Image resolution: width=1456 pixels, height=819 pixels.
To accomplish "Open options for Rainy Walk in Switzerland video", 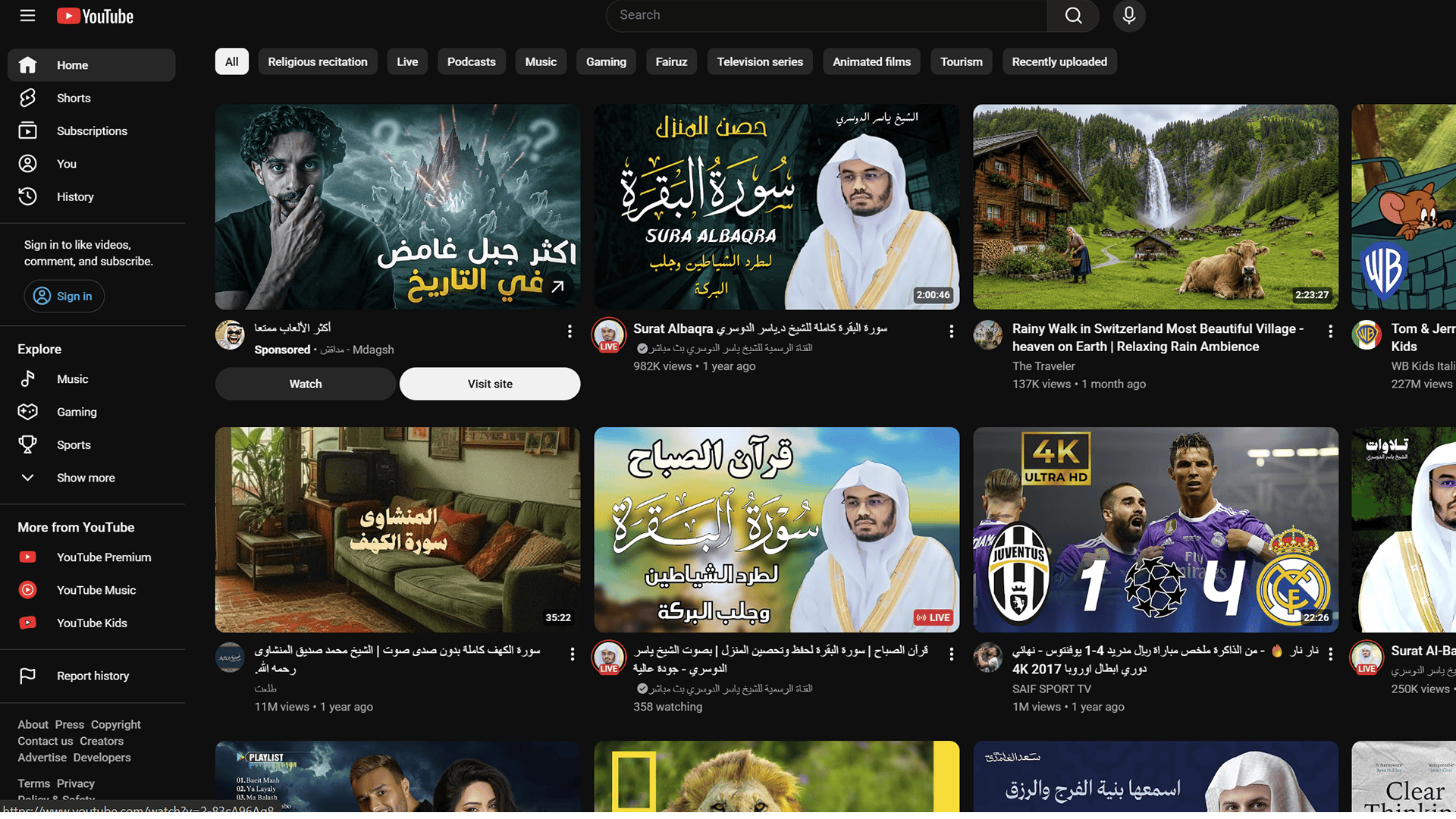I will 1330,331.
